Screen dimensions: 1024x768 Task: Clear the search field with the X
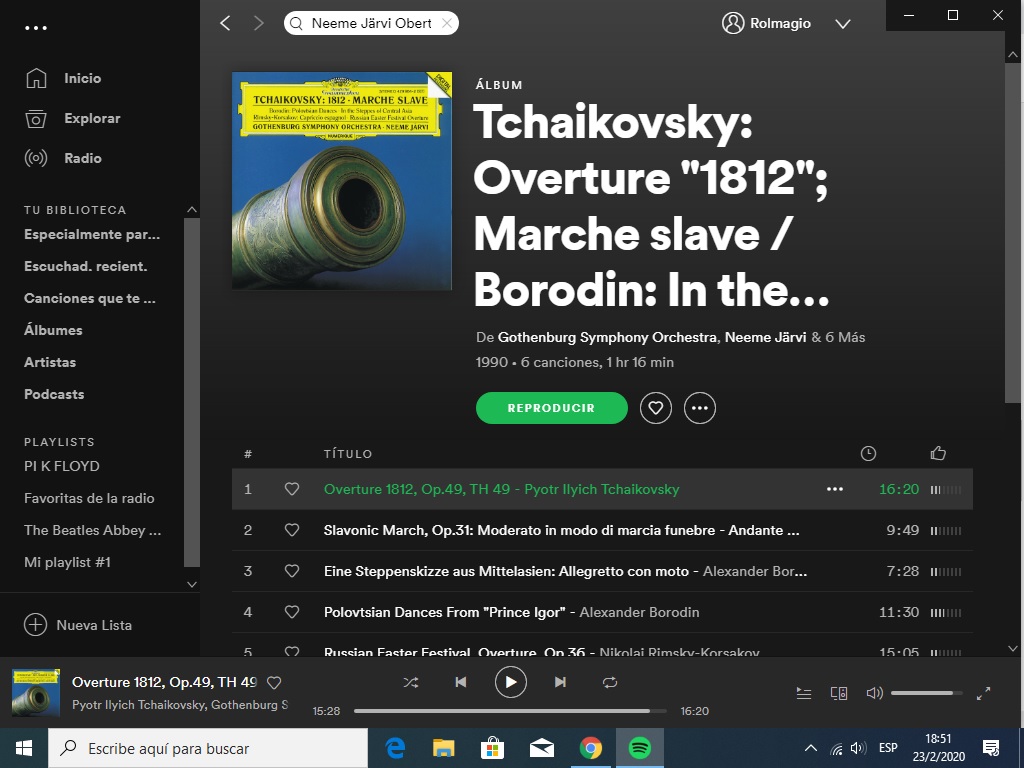click(x=447, y=24)
